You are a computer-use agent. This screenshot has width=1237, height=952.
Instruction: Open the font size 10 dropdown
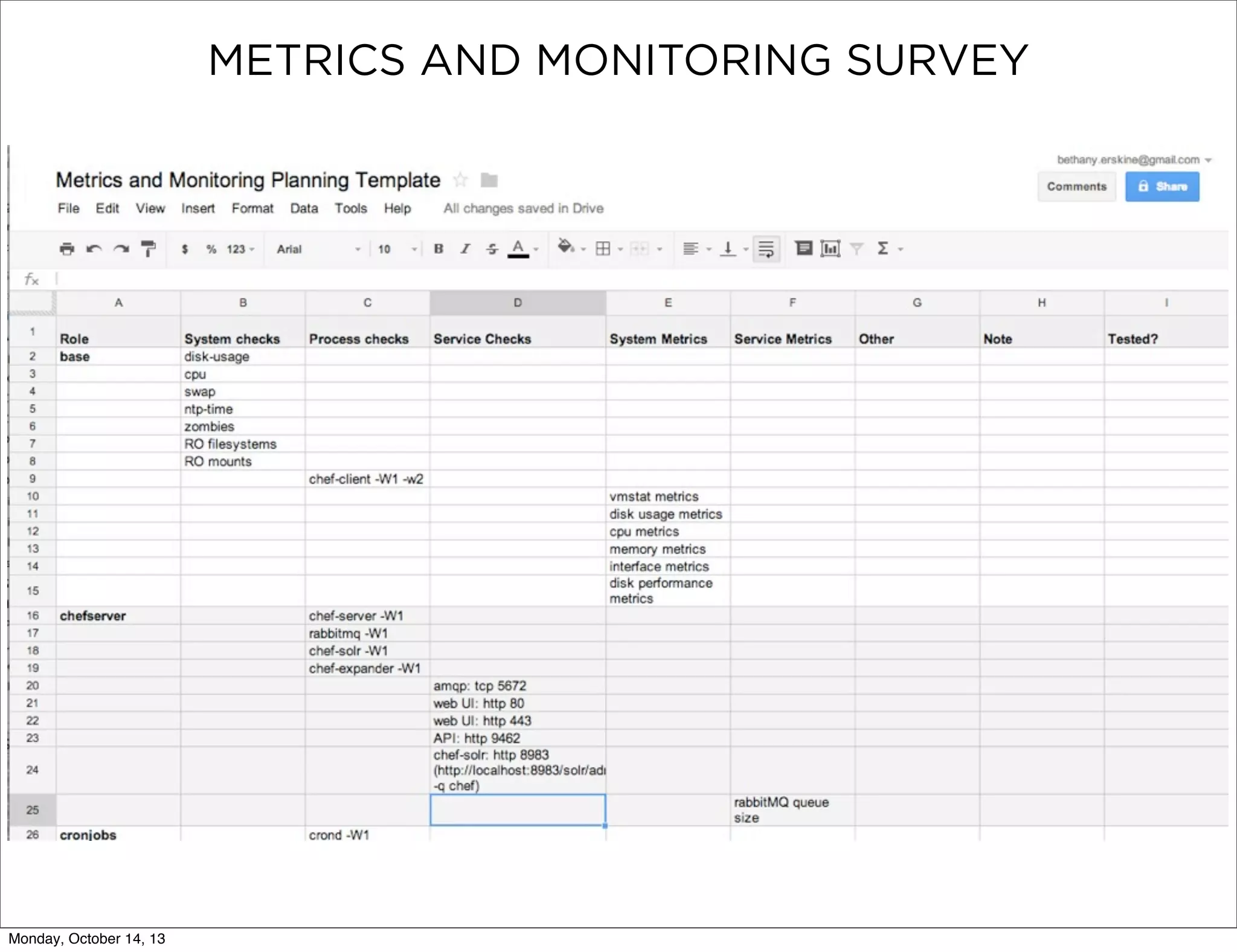click(x=397, y=249)
